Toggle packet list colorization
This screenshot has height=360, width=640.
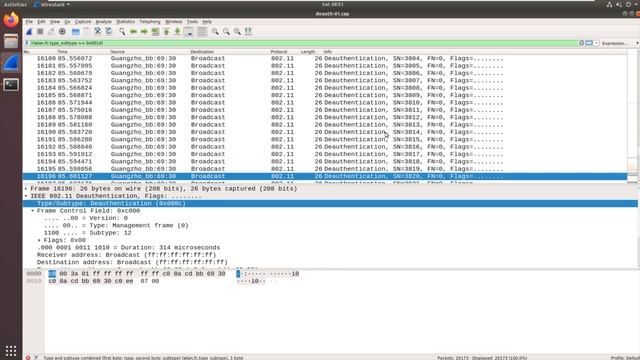coord(202,31)
